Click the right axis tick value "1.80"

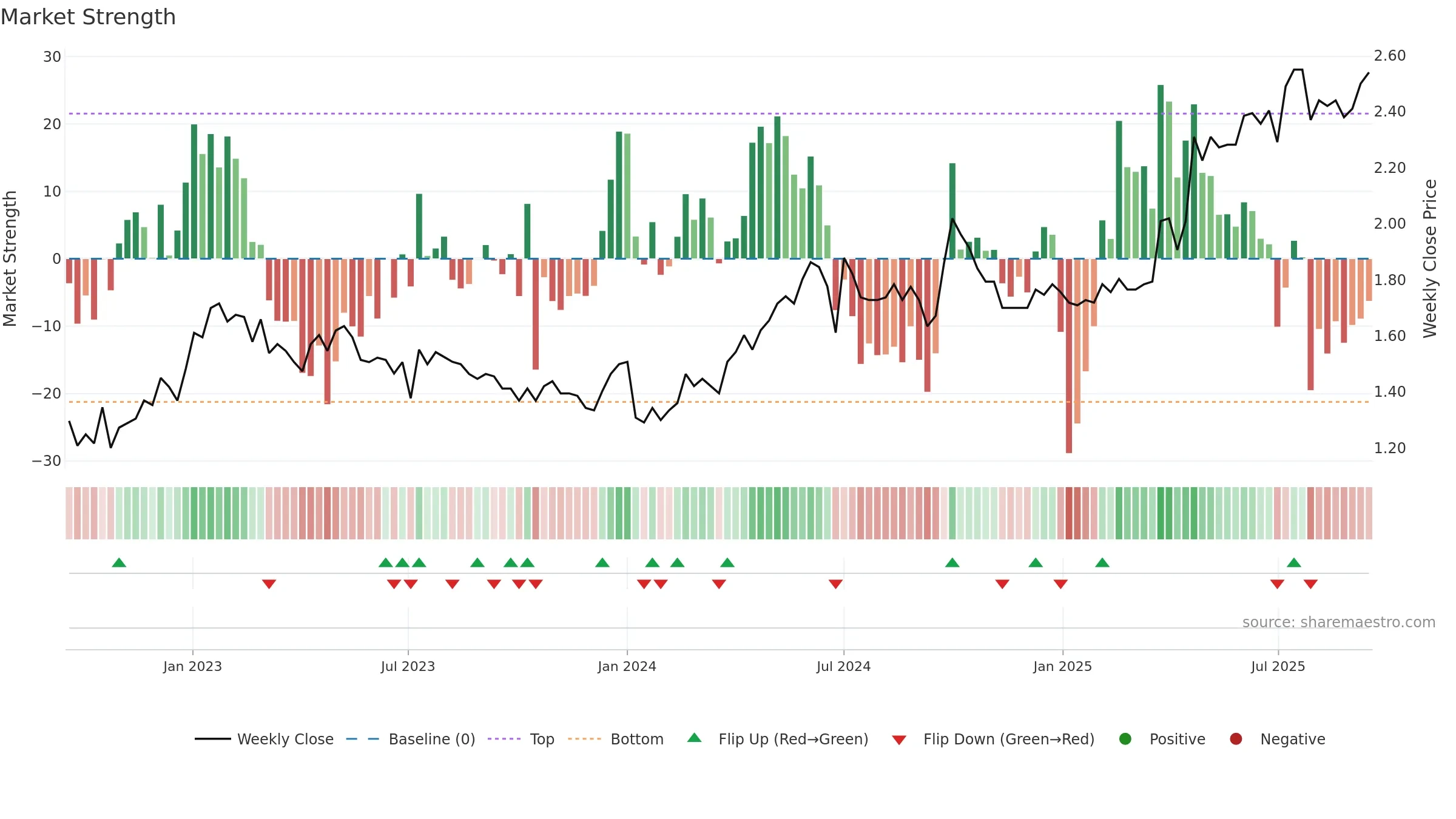tap(1390, 280)
